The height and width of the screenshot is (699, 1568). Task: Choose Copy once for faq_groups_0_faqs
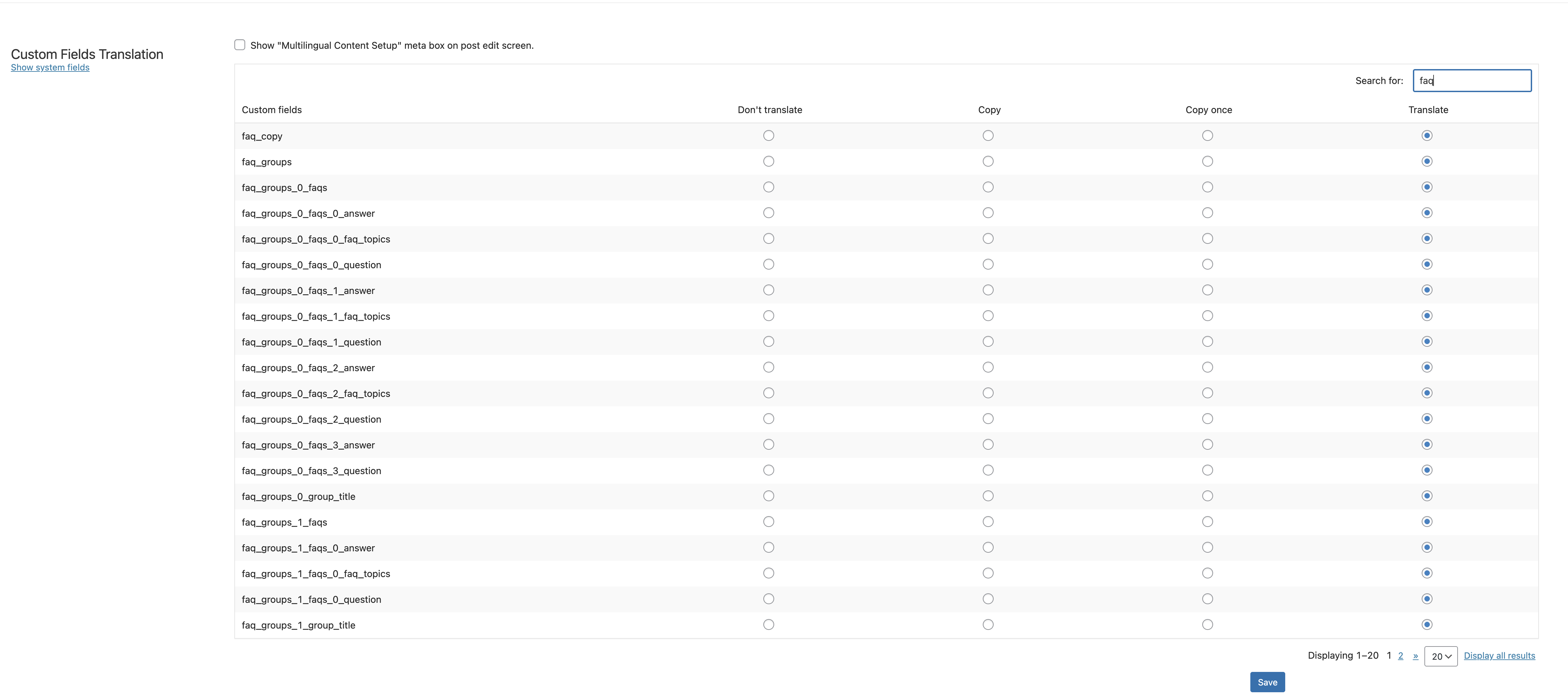point(1207,187)
